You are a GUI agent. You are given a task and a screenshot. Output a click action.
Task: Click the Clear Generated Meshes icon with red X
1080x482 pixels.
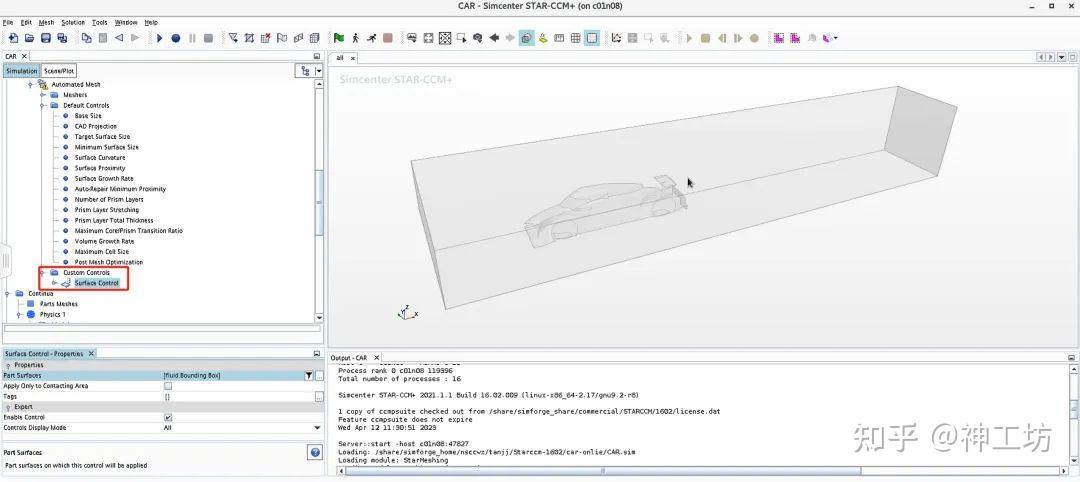point(265,39)
